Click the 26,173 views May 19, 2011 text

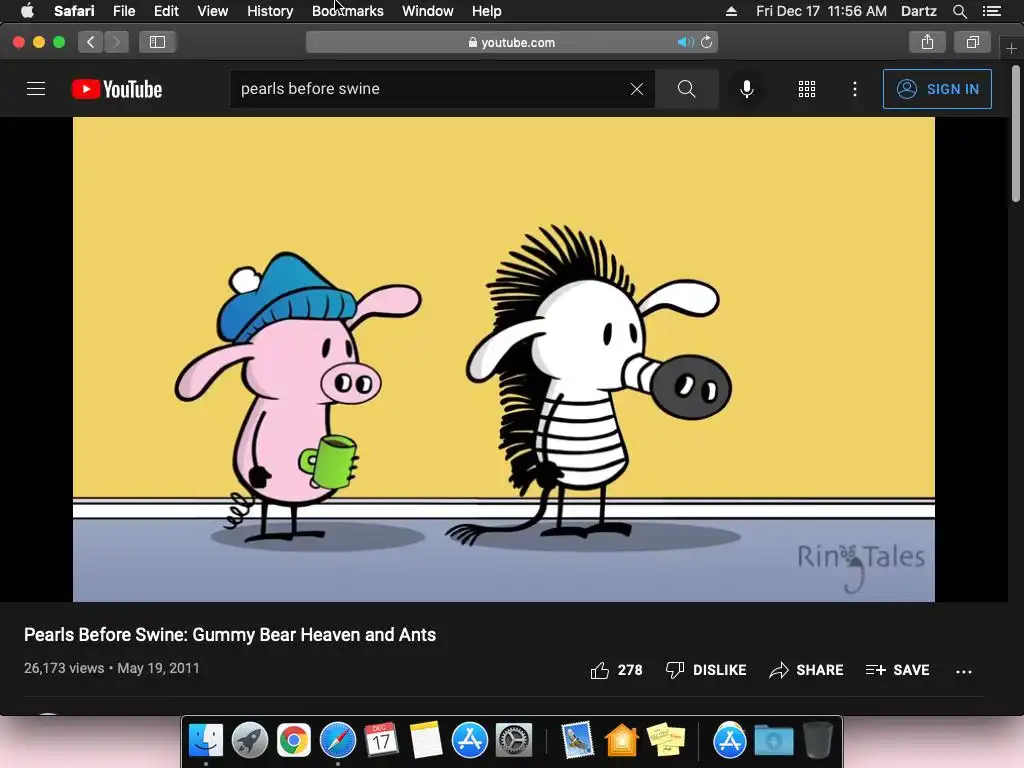(x=112, y=669)
